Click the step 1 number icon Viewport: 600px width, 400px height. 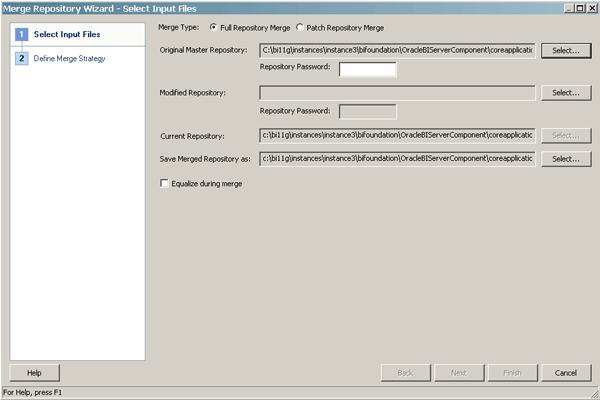(21, 35)
